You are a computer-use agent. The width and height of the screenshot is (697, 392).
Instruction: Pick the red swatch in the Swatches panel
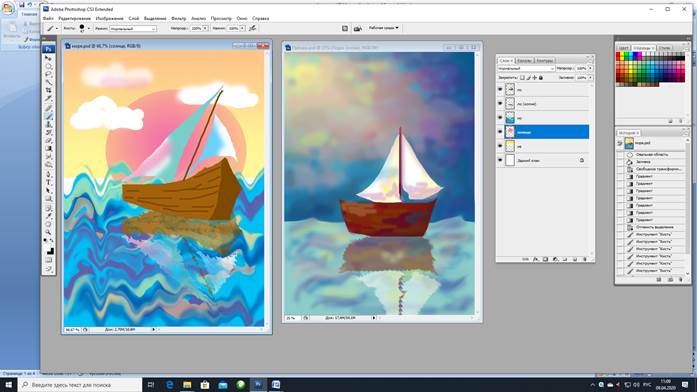pos(618,55)
